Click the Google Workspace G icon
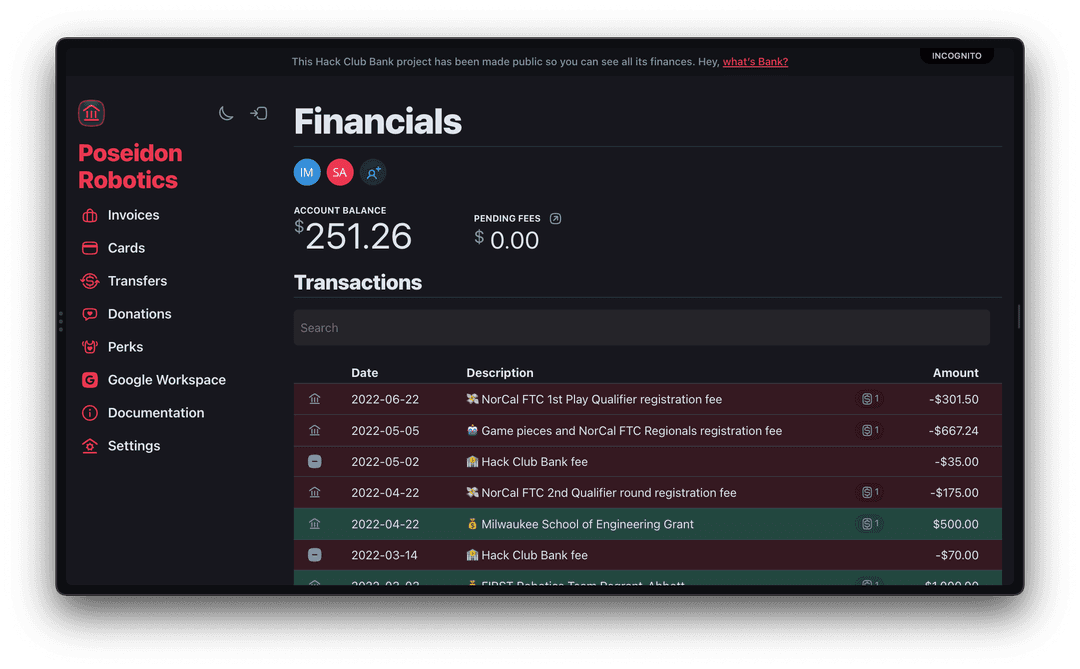 pyautogui.click(x=90, y=380)
